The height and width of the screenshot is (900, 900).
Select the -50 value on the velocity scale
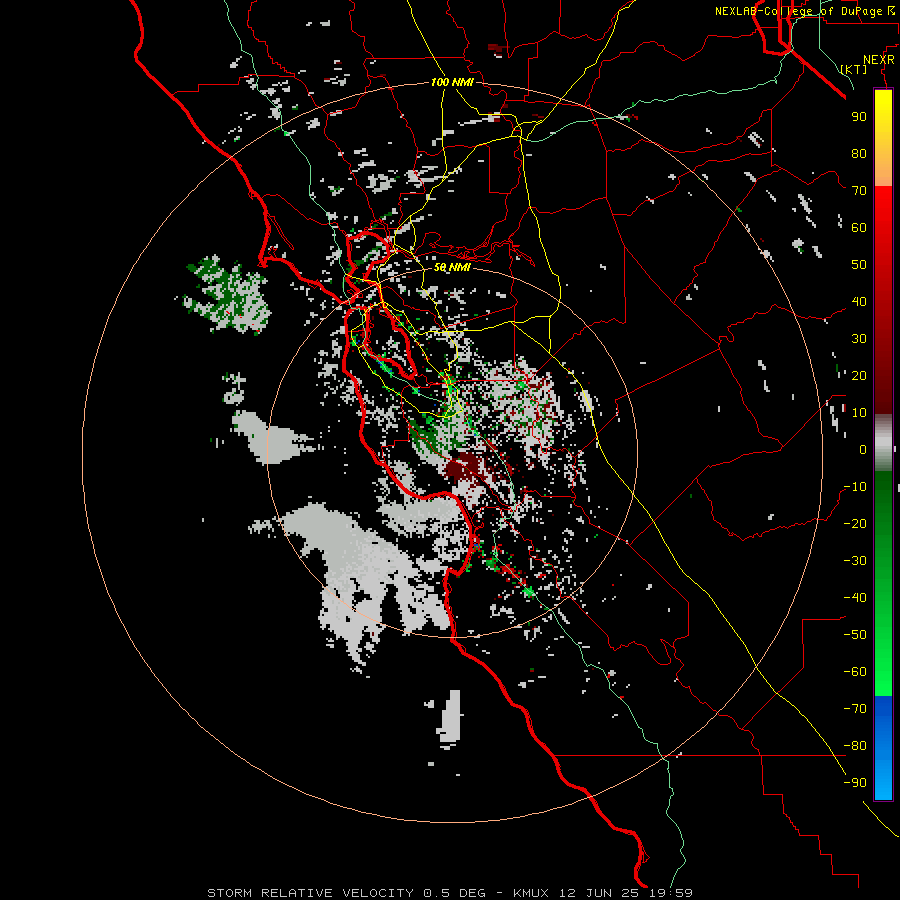coord(855,635)
